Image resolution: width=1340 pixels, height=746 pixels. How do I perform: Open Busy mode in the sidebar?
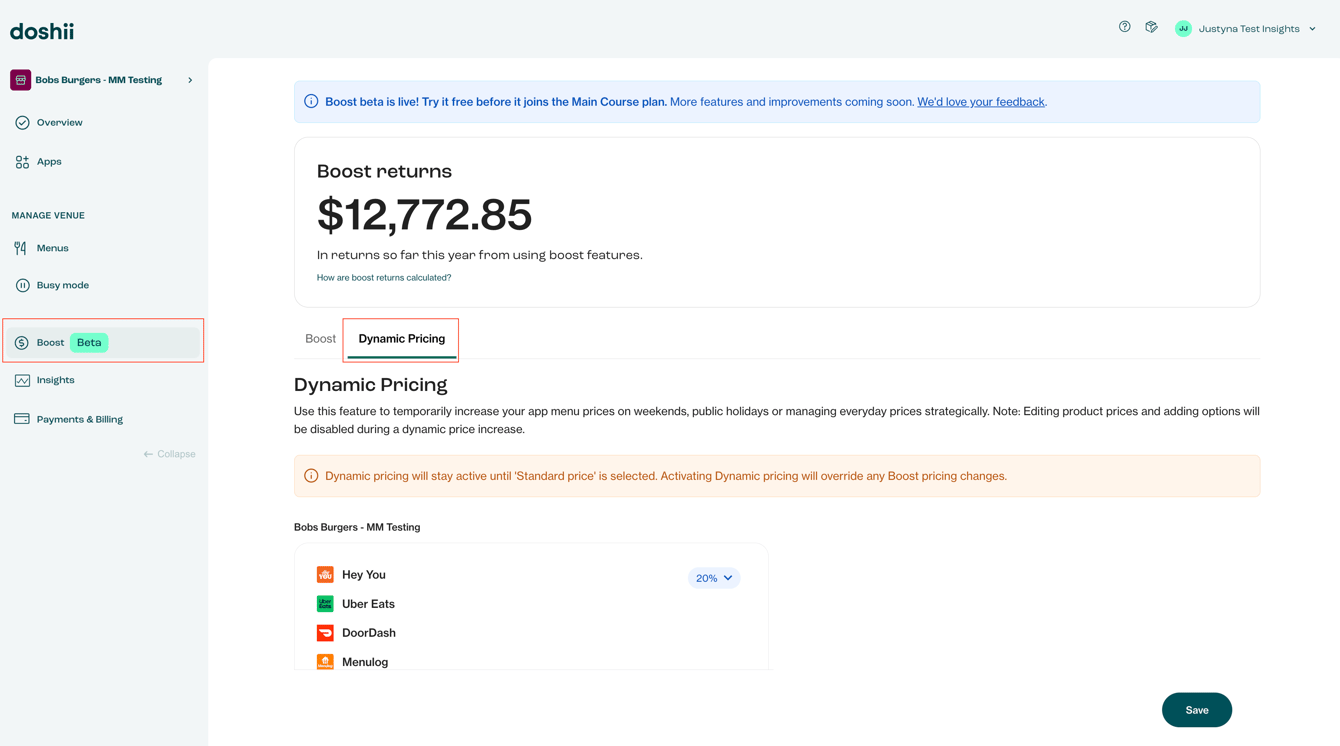coord(63,286)
